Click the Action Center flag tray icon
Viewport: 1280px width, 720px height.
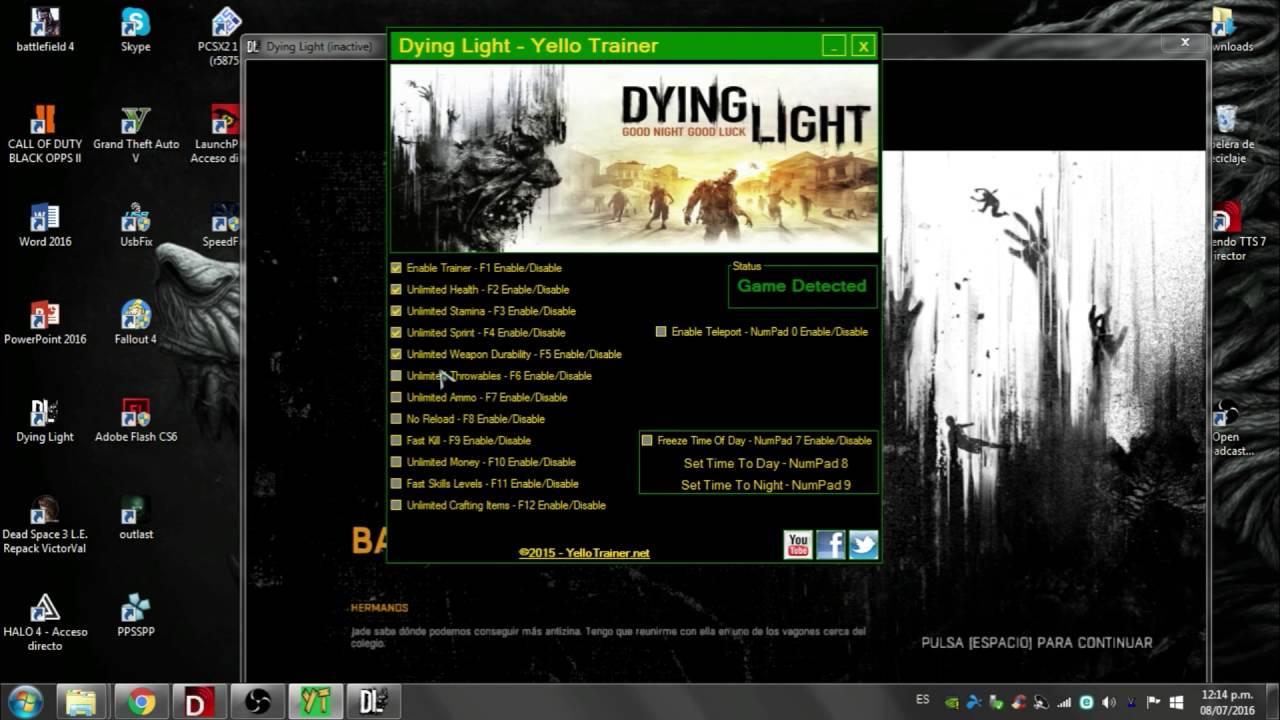1153,702
